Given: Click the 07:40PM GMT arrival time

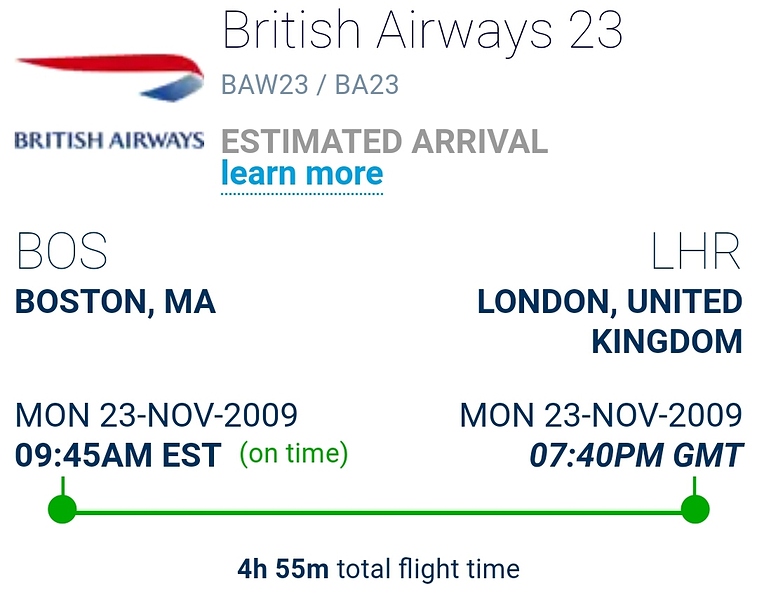Looking at the screenshot, I should coord(636,457).
